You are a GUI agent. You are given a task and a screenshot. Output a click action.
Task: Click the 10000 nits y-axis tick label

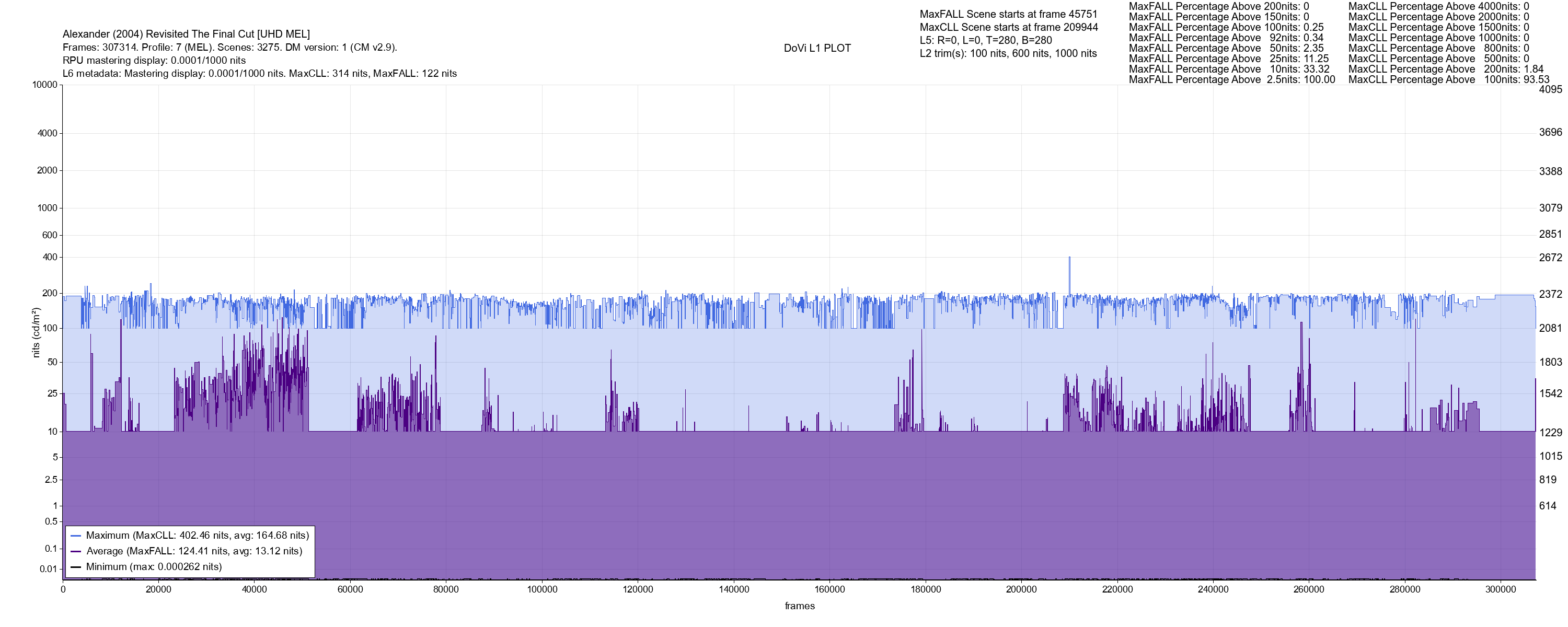(x=44, y=85)
